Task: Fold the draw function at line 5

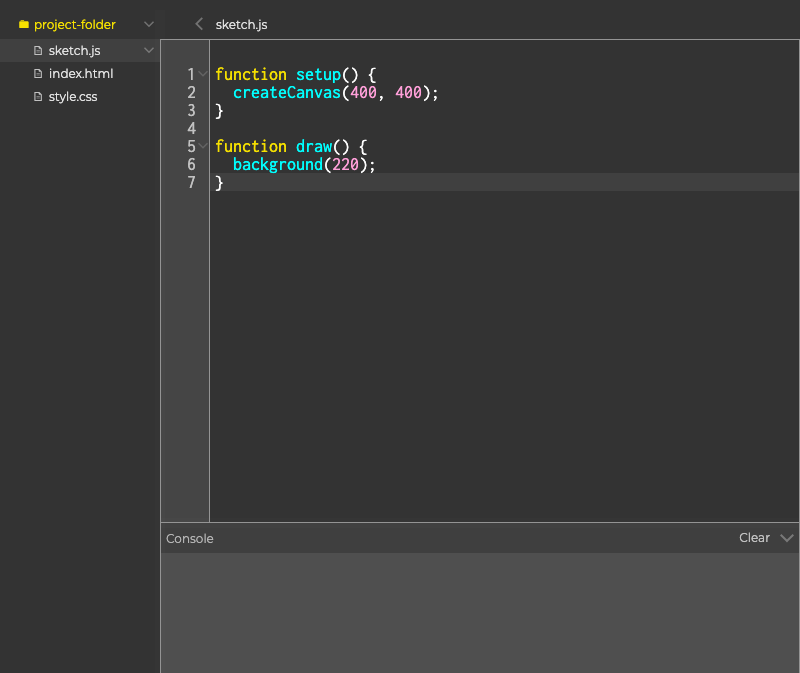Action: coord(204,146)
